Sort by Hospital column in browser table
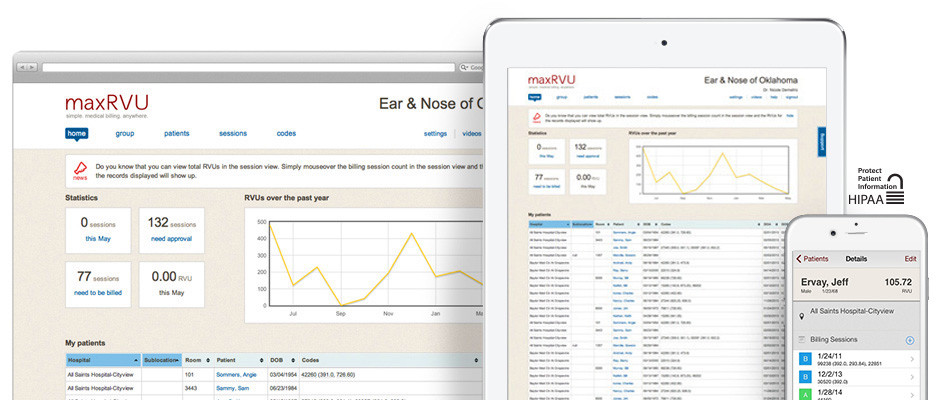The height and width of the screenshot is (400, 940). (x=103, y=360)
